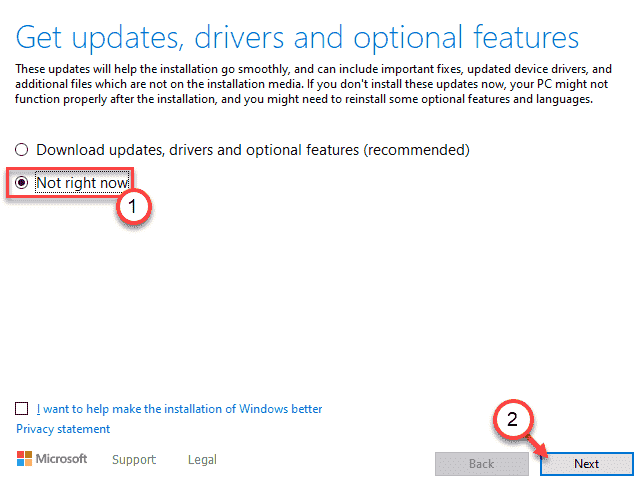Image resolution: width=640 pixels, height=488 pixels.
Task: Click the 'Get updates, drivers and optional features' heading
Action: click(x=298, y=38)
